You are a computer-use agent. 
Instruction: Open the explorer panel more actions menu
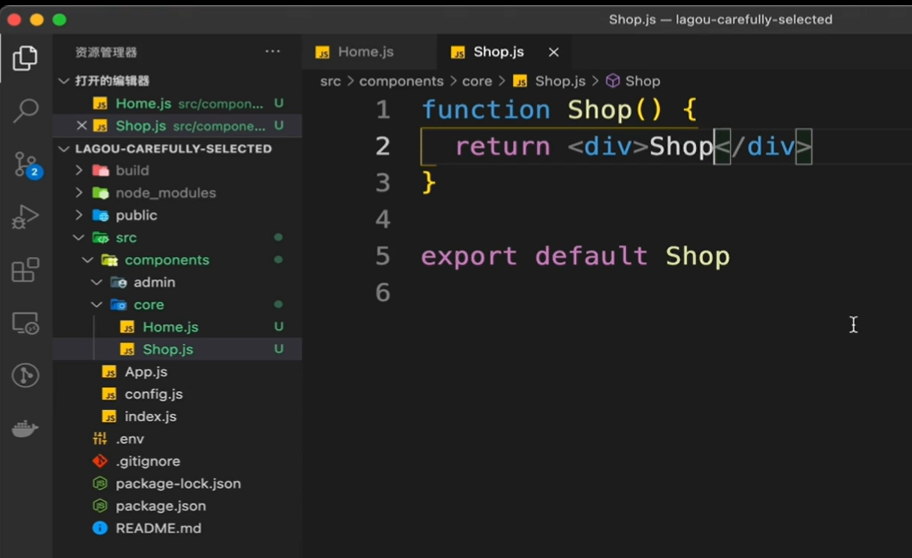pyautogui.click(x=272, y=52)
